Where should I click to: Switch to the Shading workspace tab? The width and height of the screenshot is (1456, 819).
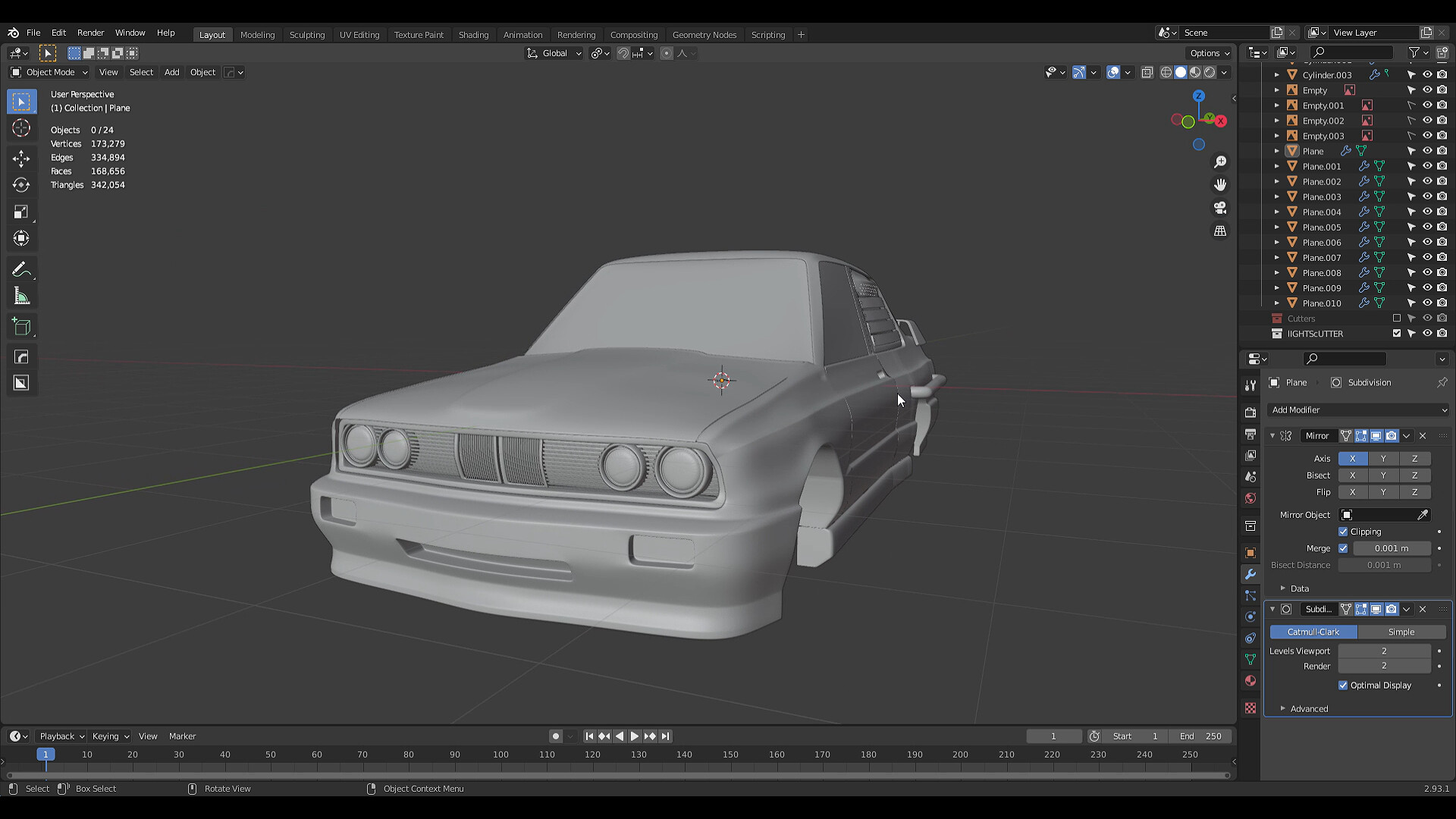tap(473, 35)
